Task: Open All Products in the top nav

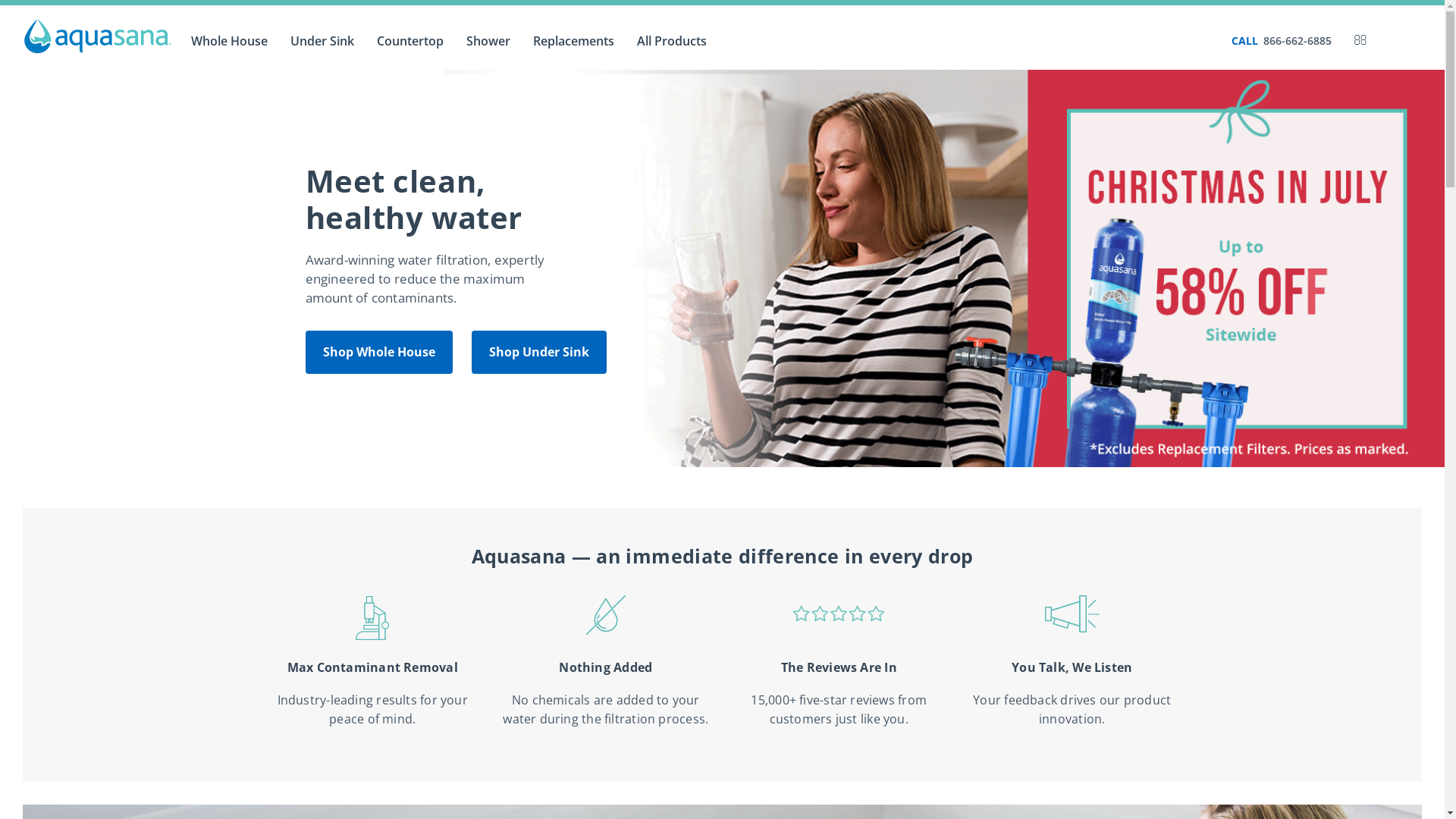Action: coord(672,41)
